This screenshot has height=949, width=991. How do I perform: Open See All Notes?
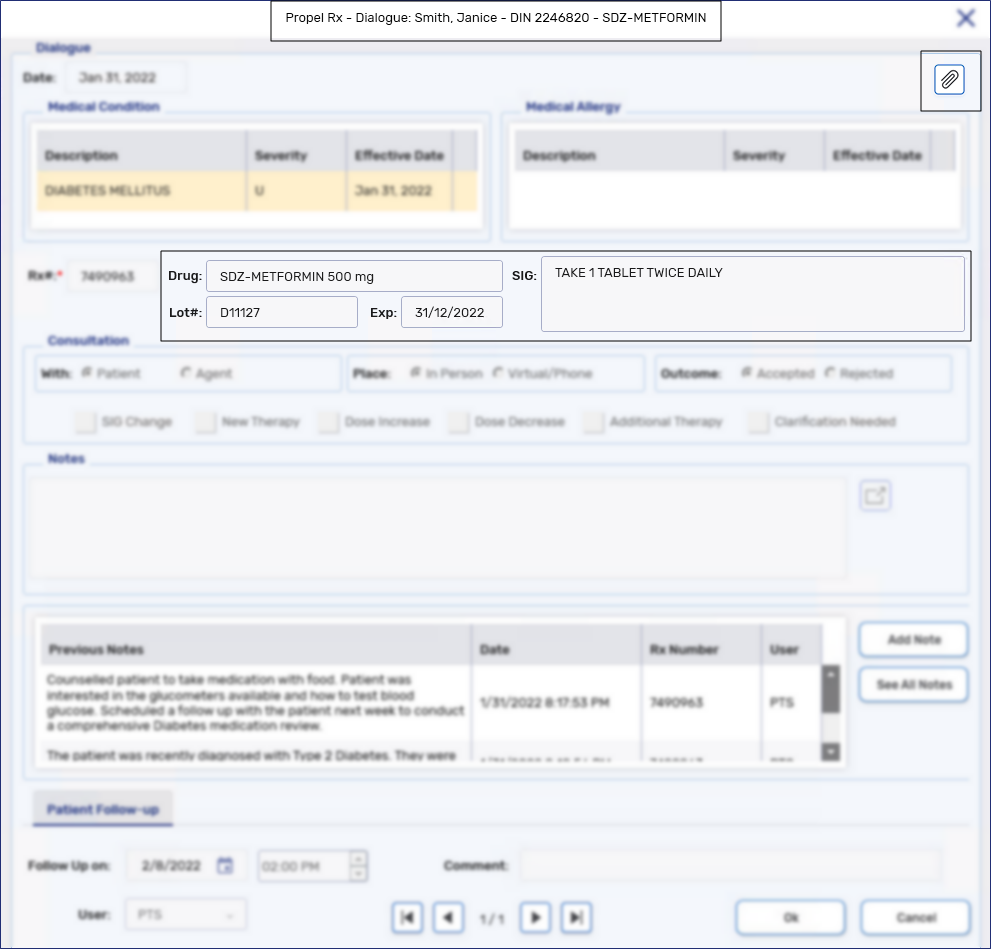pyautogui.click(x=912, y=684)
